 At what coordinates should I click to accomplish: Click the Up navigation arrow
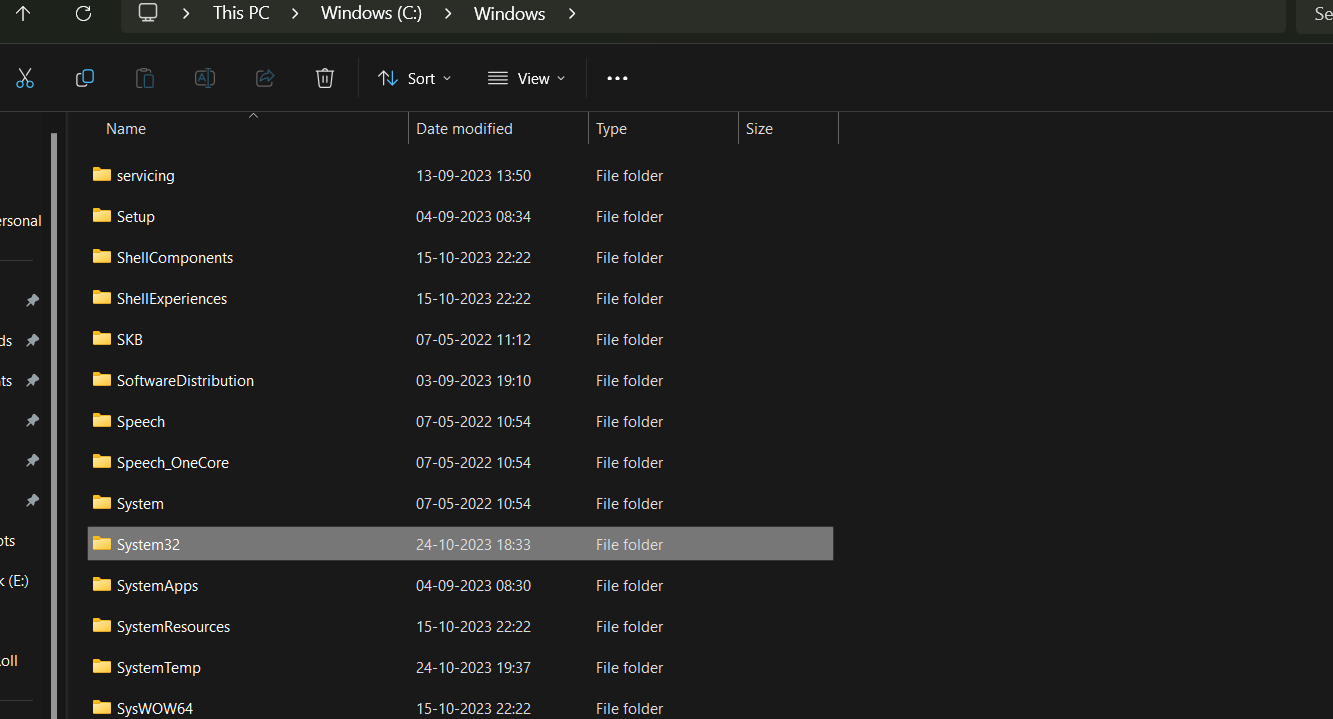23,14
